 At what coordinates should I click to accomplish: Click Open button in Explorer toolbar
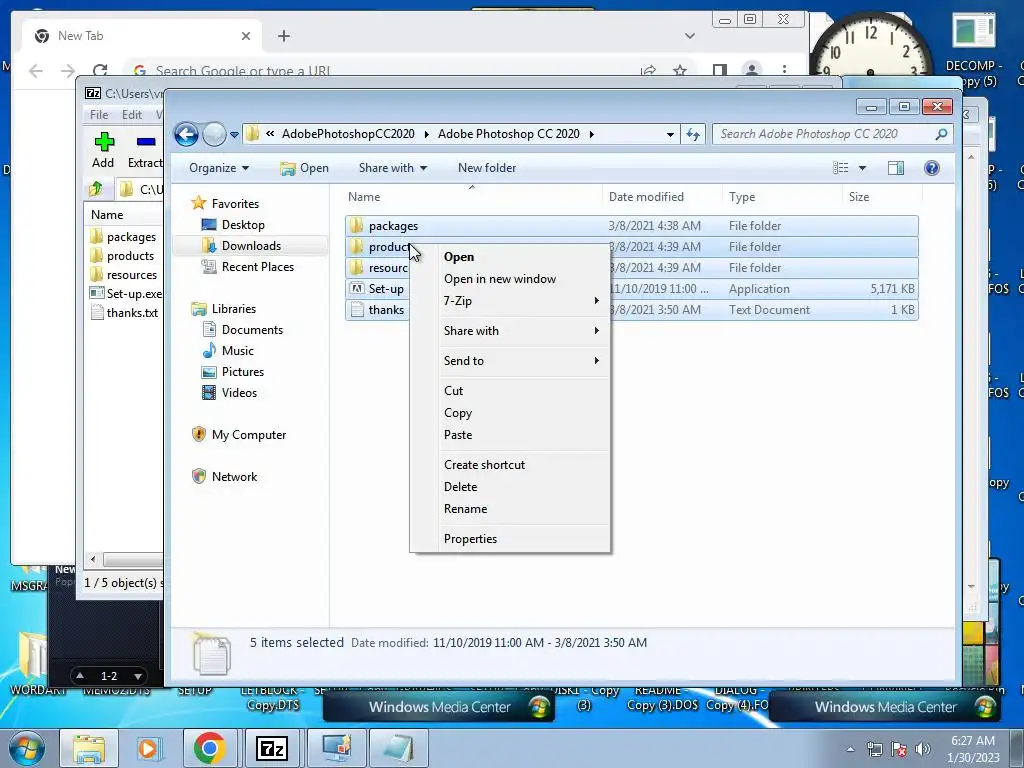coord(304,168)
